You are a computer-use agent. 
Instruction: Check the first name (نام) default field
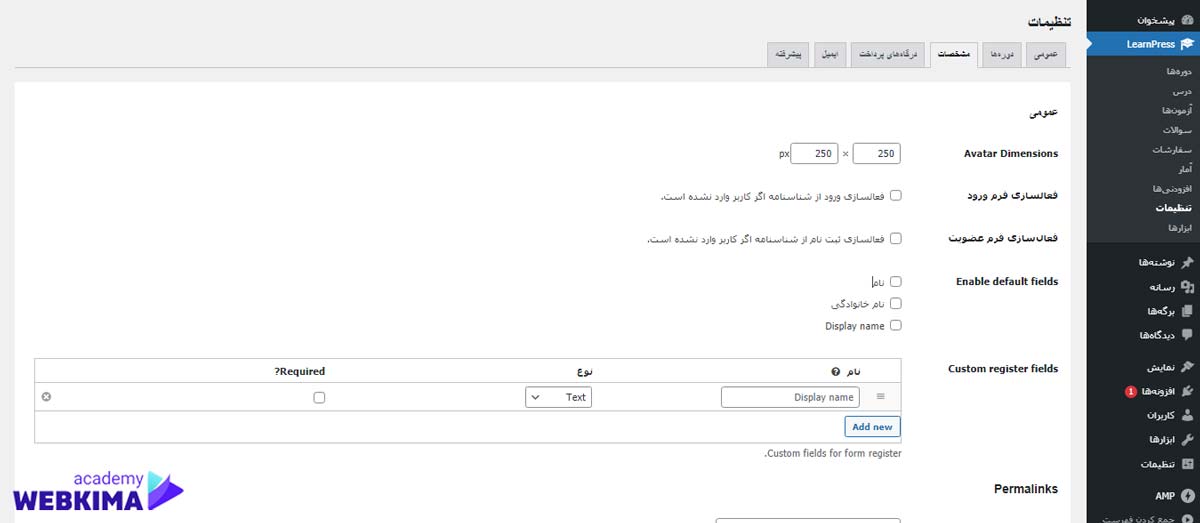point(895,282)
